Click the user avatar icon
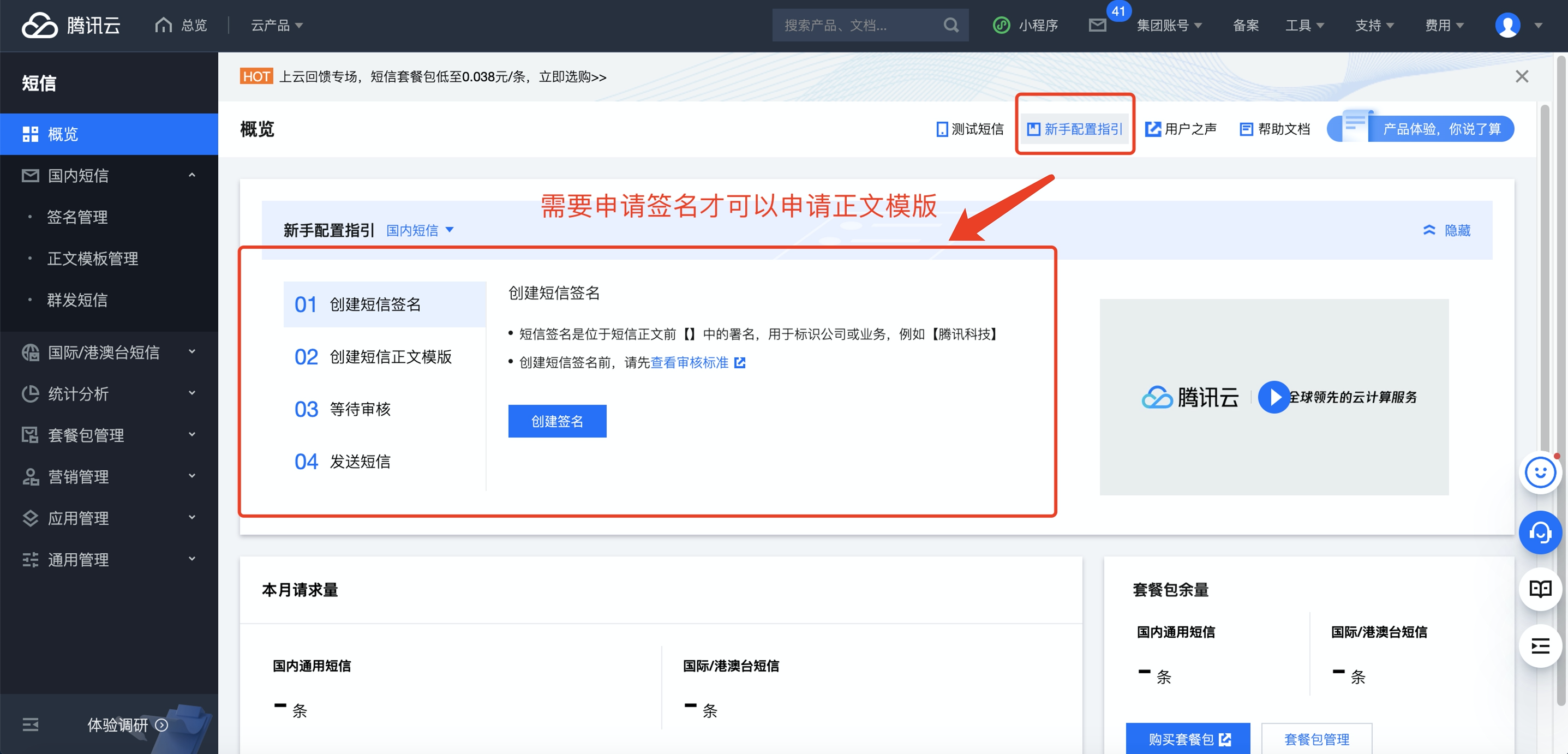Screen dimensions: 1568x754 (1507, 26)
